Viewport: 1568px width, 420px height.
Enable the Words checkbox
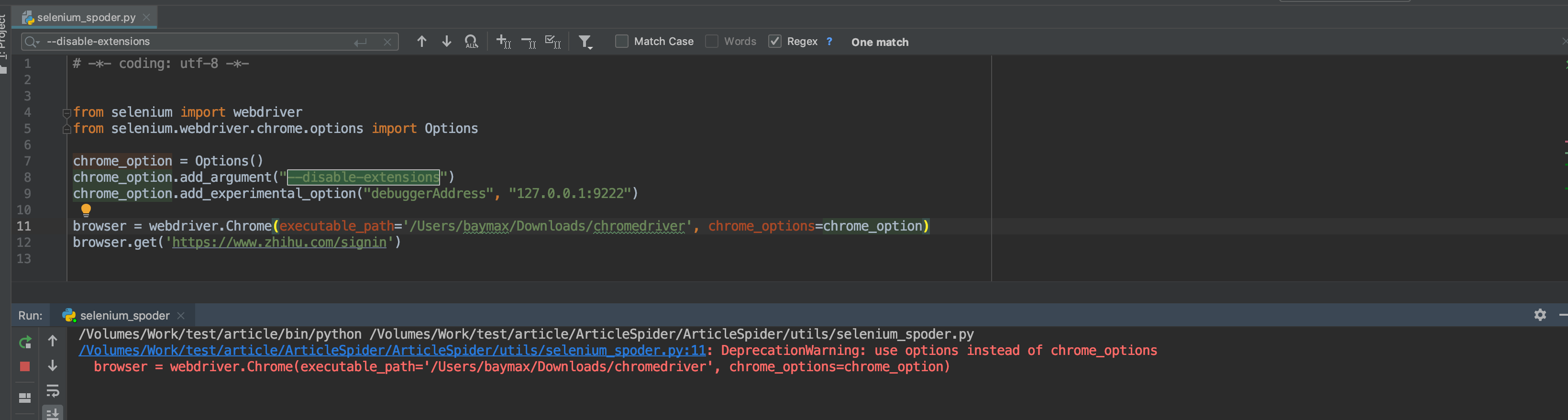pos(712,42)
